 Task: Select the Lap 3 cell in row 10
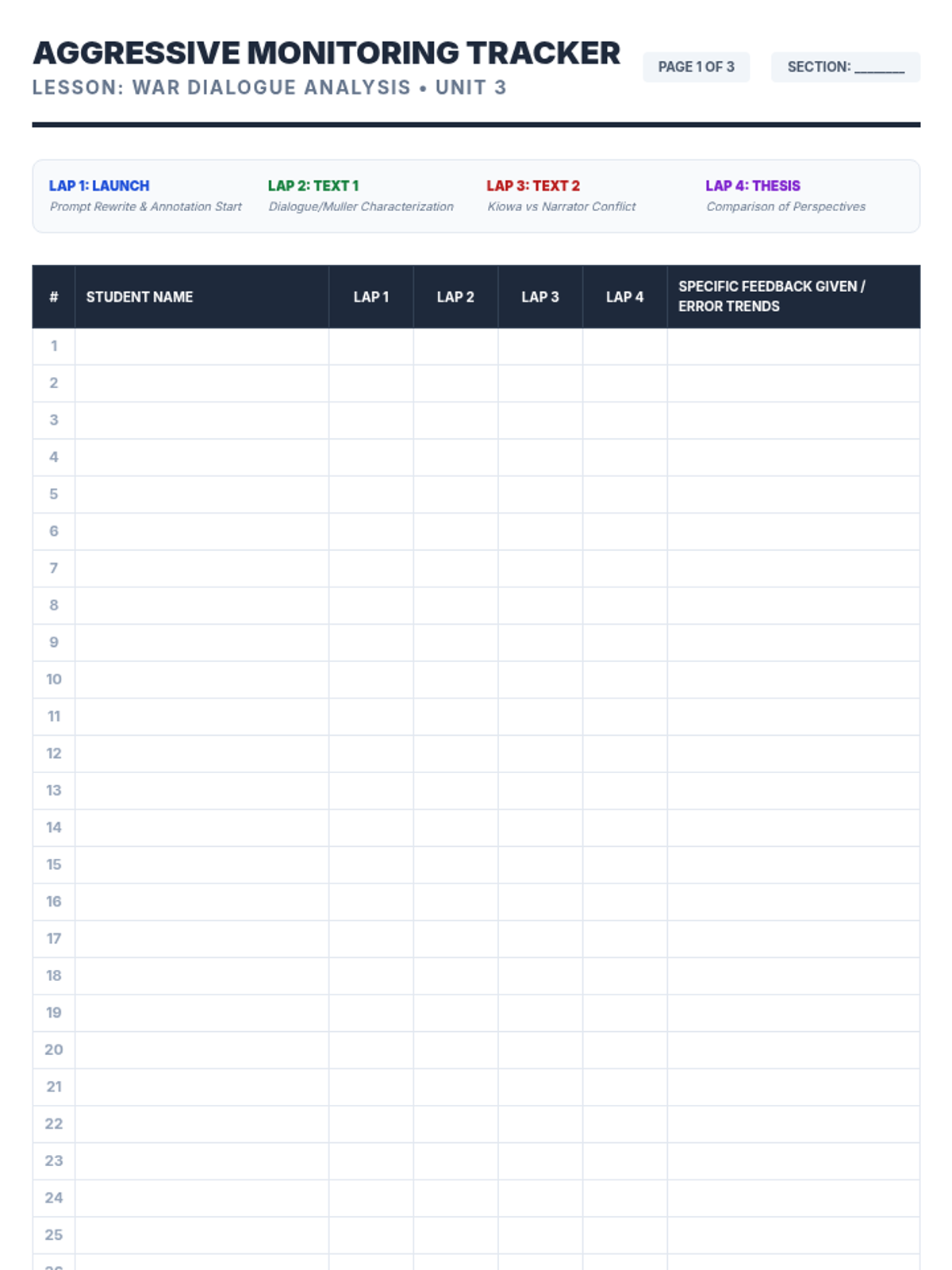[x=540, y=679]
